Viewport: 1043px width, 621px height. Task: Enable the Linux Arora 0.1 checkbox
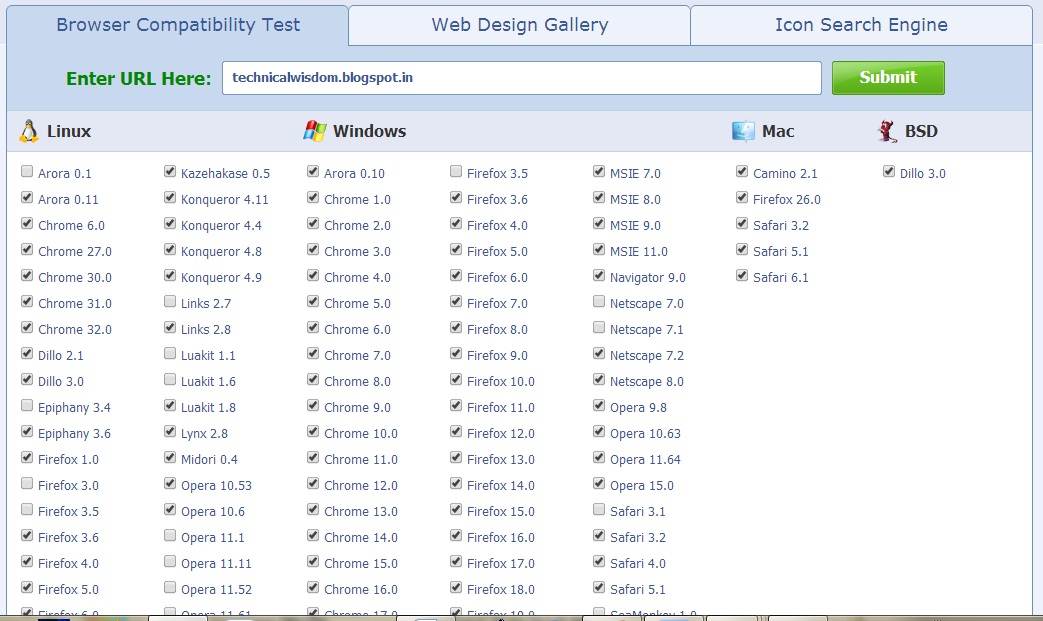(27, 172)
